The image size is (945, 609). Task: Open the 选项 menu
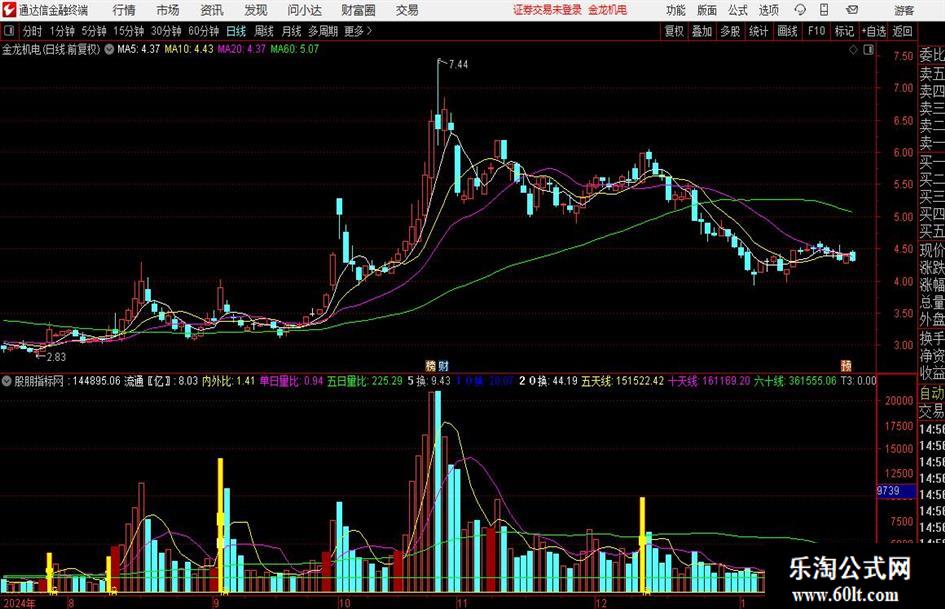pos(768,10)
